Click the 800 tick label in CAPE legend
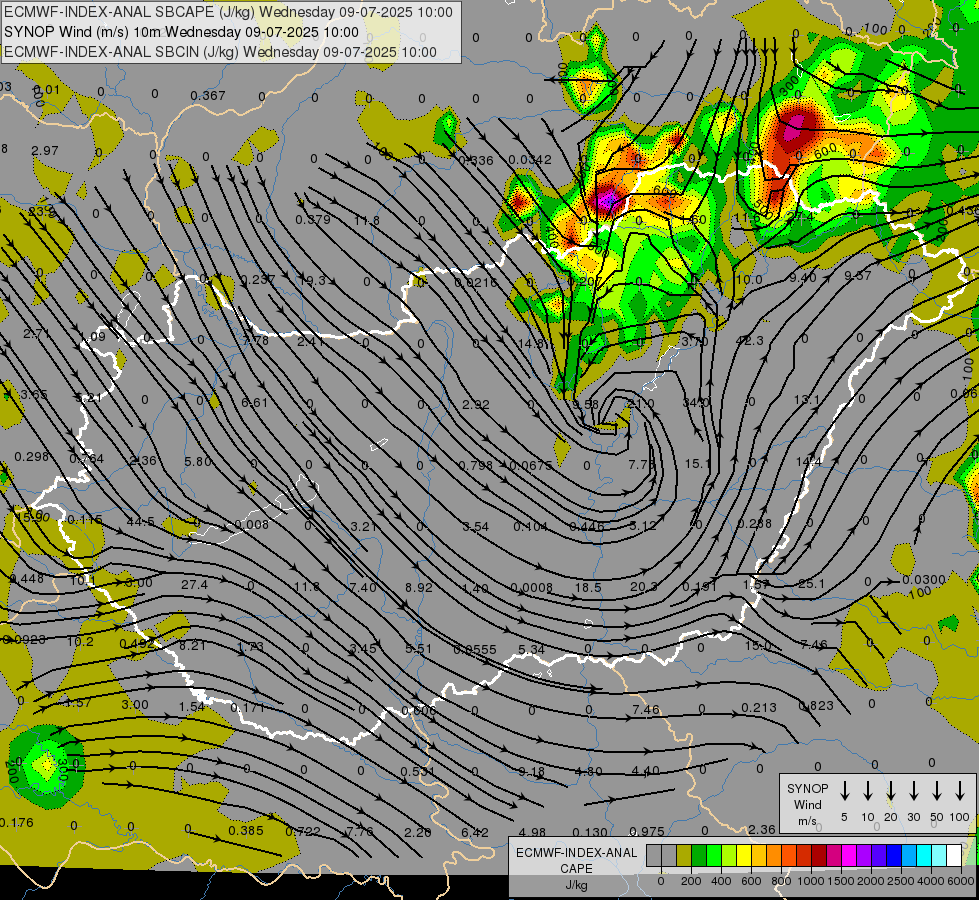The width and height of the screenshot is (979, 900). (x=781, y=881)
